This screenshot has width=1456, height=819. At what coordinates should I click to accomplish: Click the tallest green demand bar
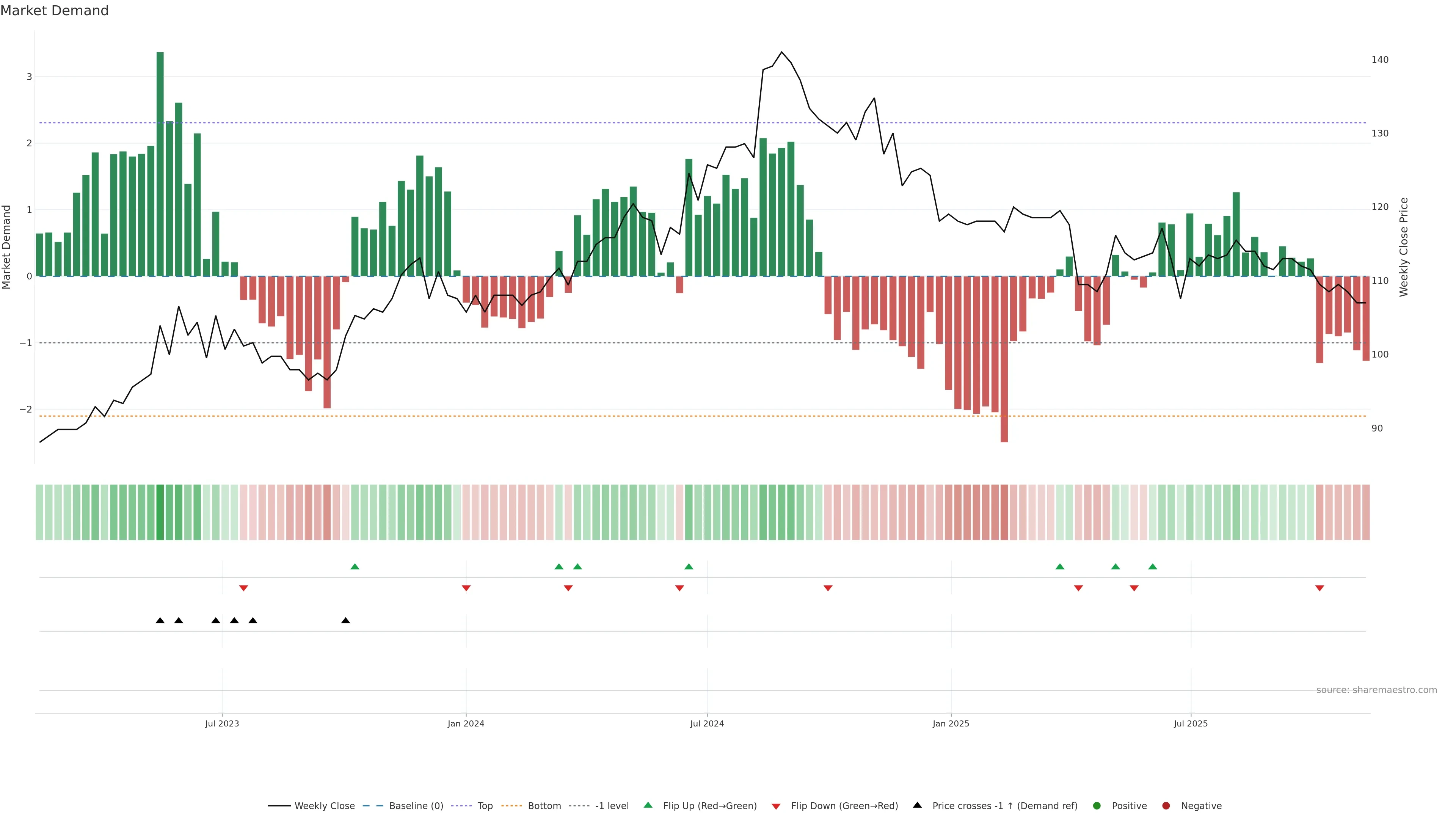[160, 164]
